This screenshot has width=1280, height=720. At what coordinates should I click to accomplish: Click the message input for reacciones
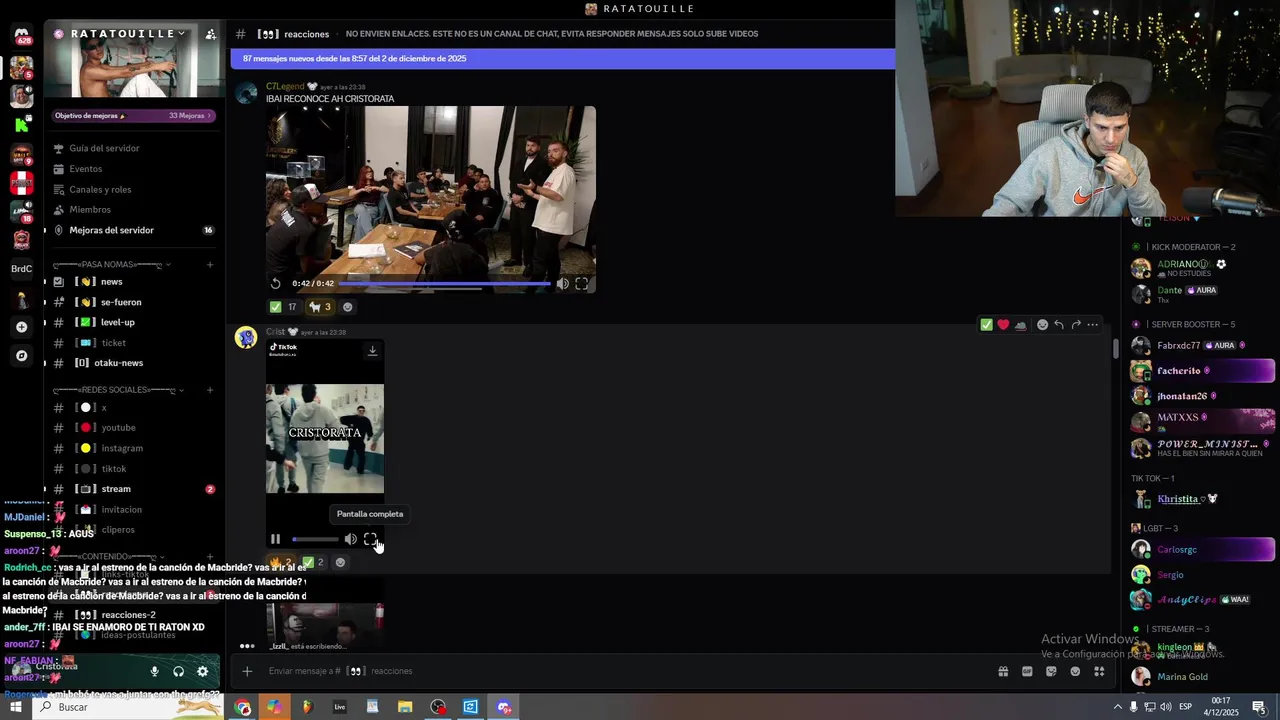(x=620, y=671)
